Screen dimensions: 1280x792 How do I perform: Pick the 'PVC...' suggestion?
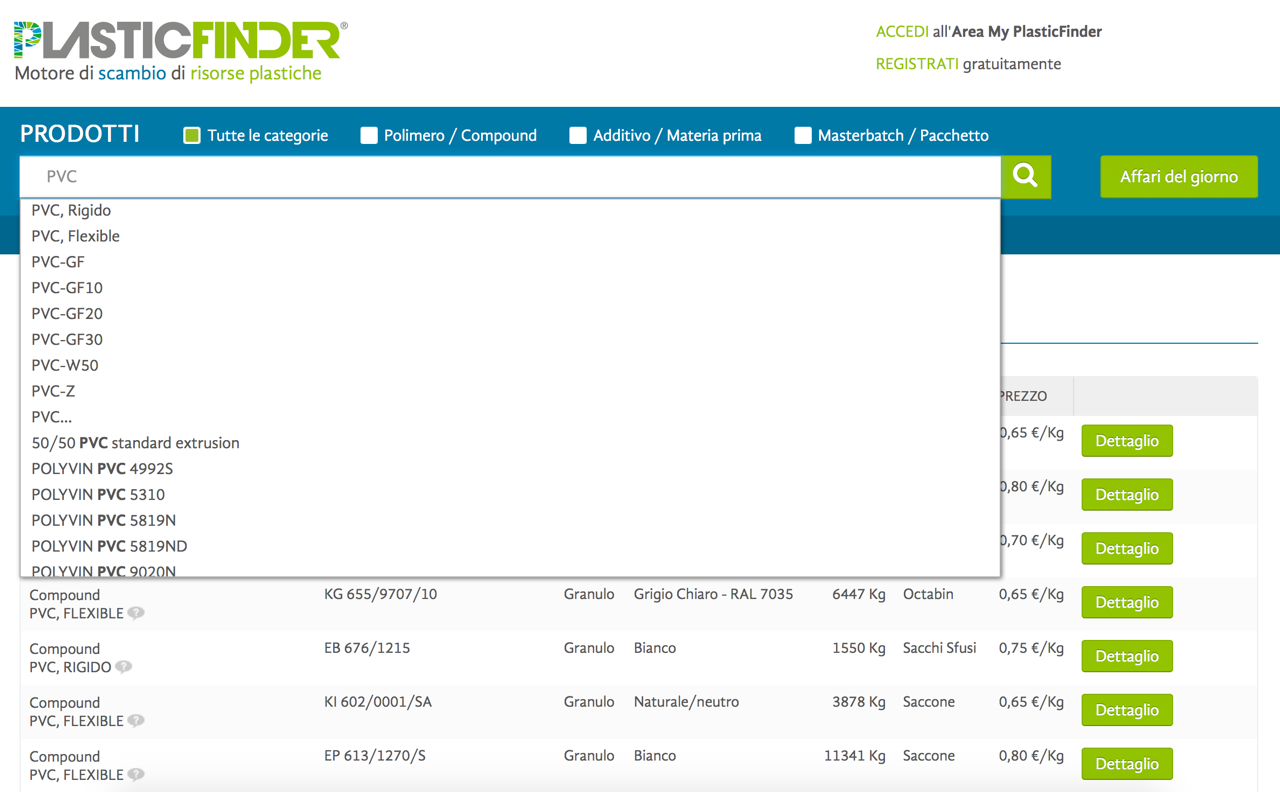510,418
